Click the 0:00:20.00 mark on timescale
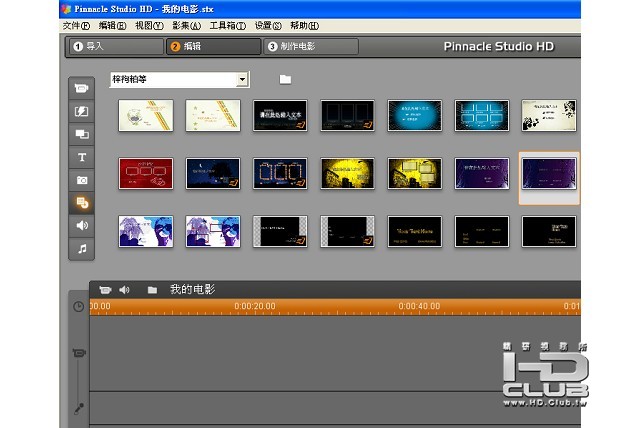 point(255,306)
